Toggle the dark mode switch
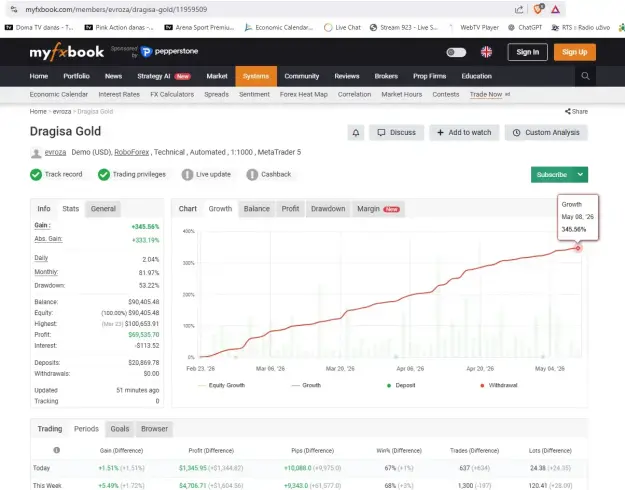Image resolution: width=625 pixels, height=490 pixels. pos(456,52)
